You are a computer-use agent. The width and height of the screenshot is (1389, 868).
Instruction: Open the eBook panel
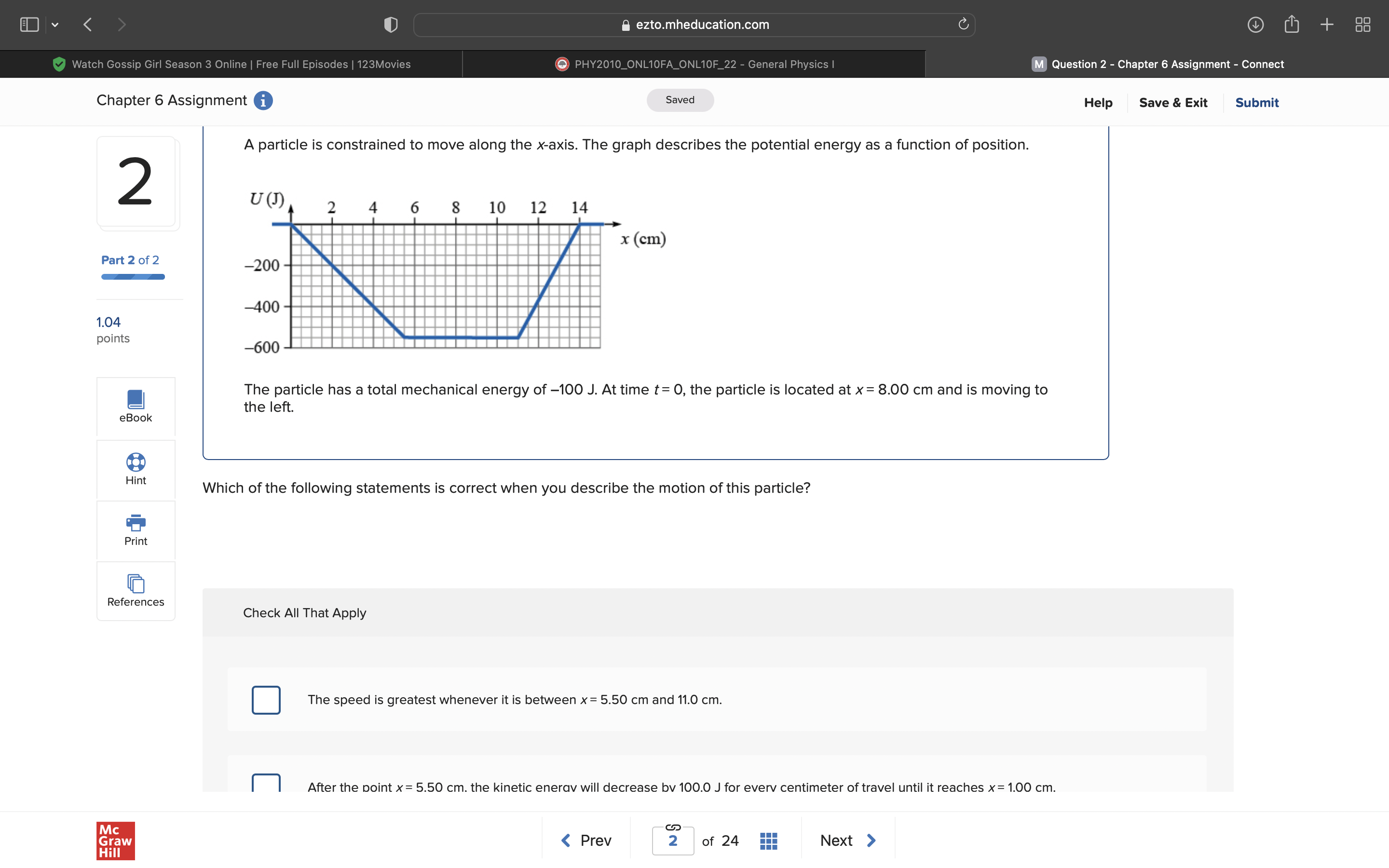coord(136,407)
